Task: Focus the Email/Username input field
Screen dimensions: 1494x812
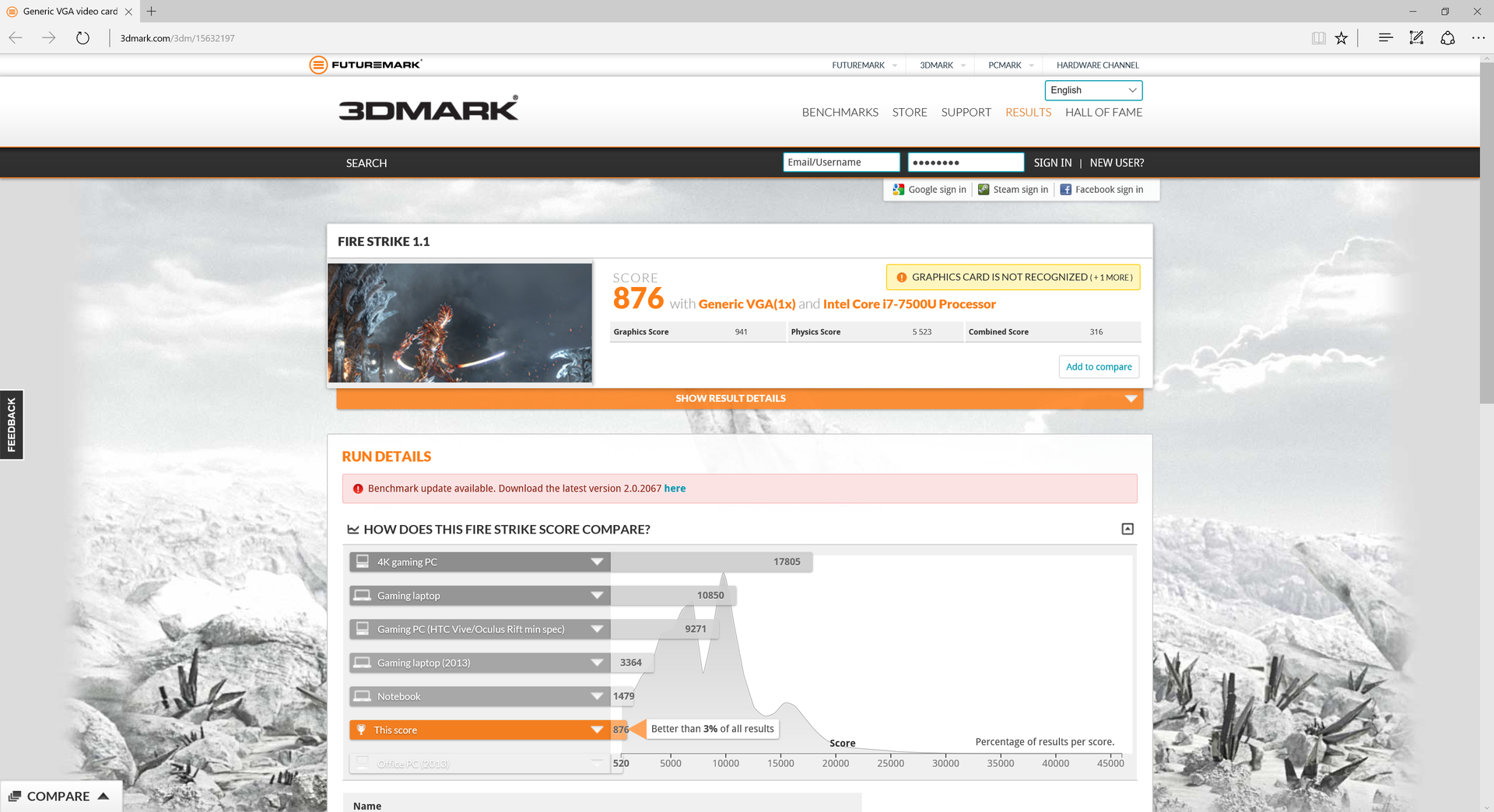Action: click(841, 163)
